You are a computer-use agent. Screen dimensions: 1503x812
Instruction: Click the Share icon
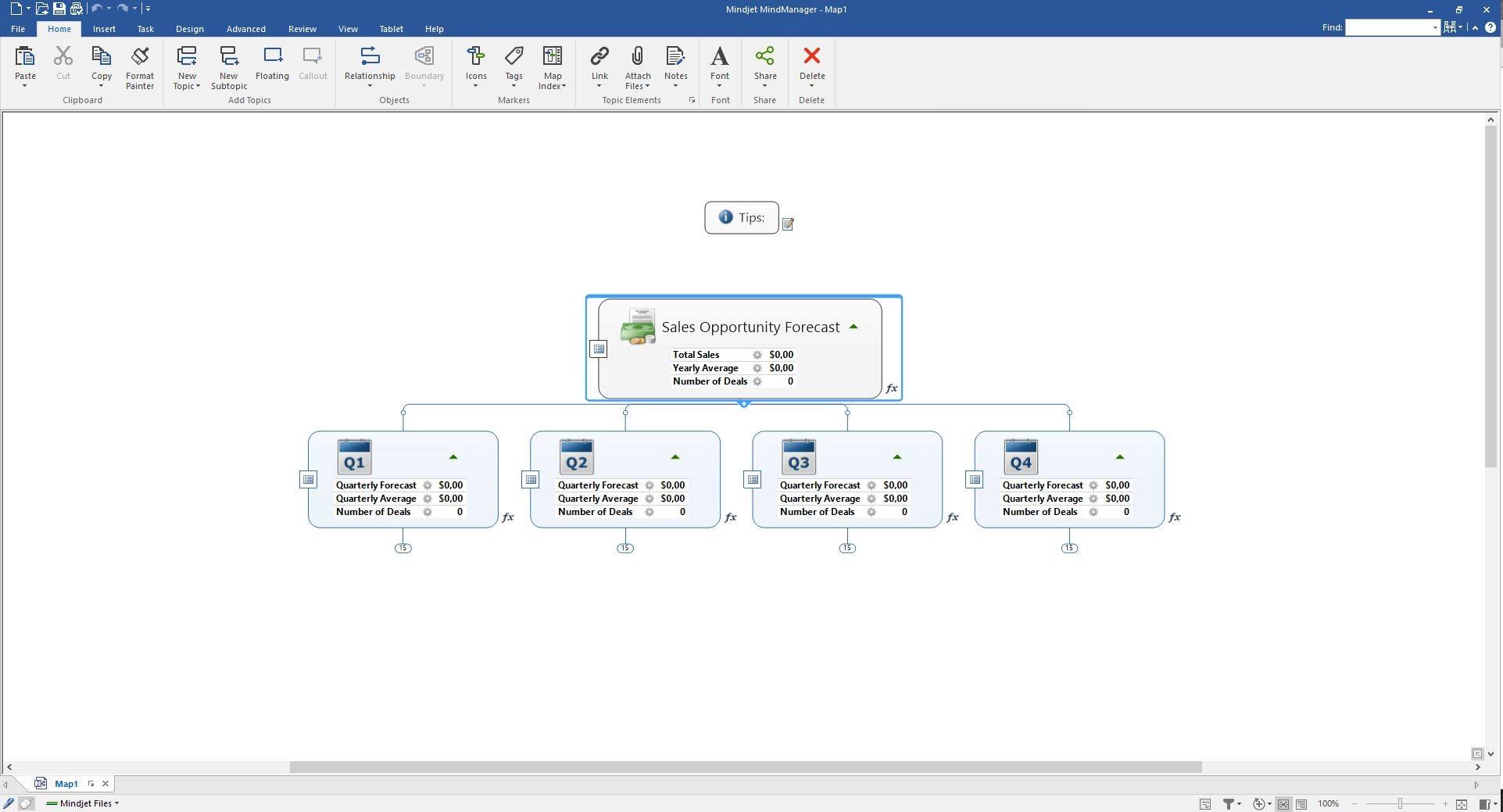(765, 56)
